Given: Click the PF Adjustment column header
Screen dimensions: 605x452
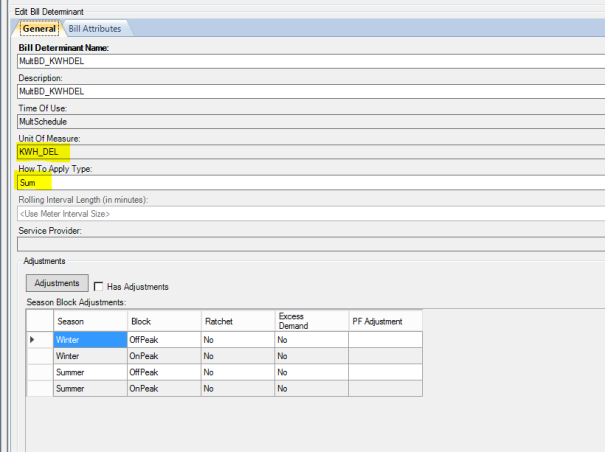Looking at the screenshot, I should click(385, 321).
